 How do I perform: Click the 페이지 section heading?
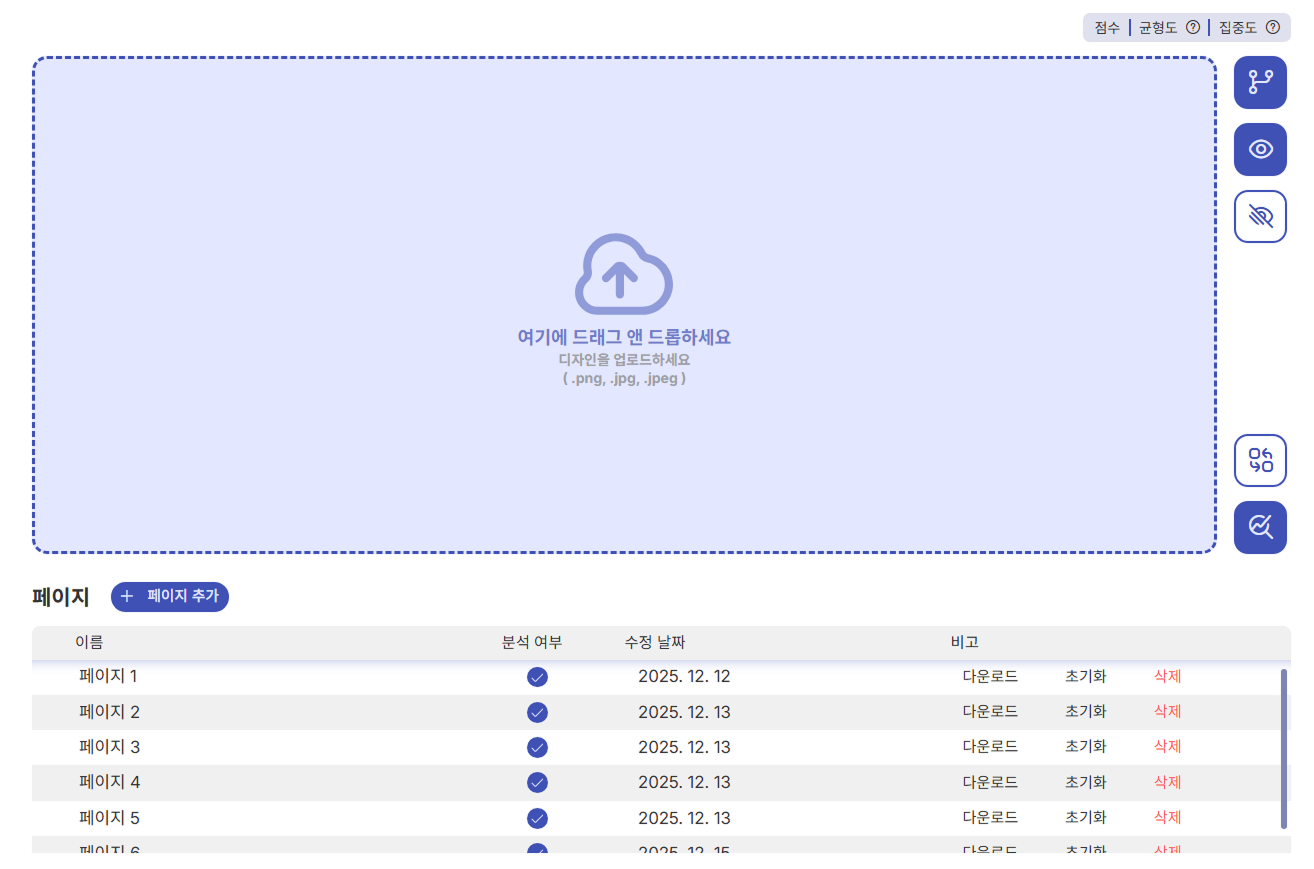[61, 597]
